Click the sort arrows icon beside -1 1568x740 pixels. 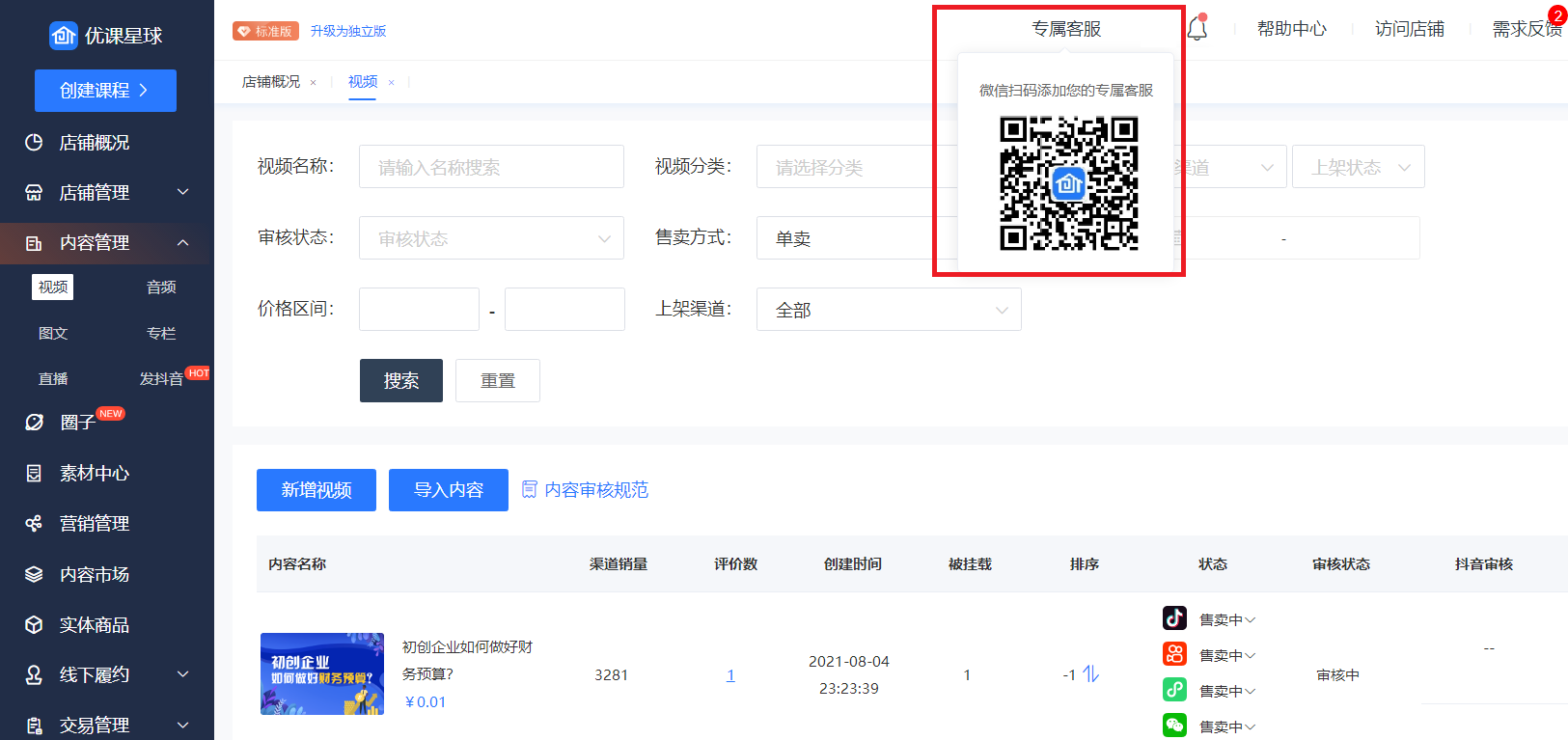(x=1090, y=673)
